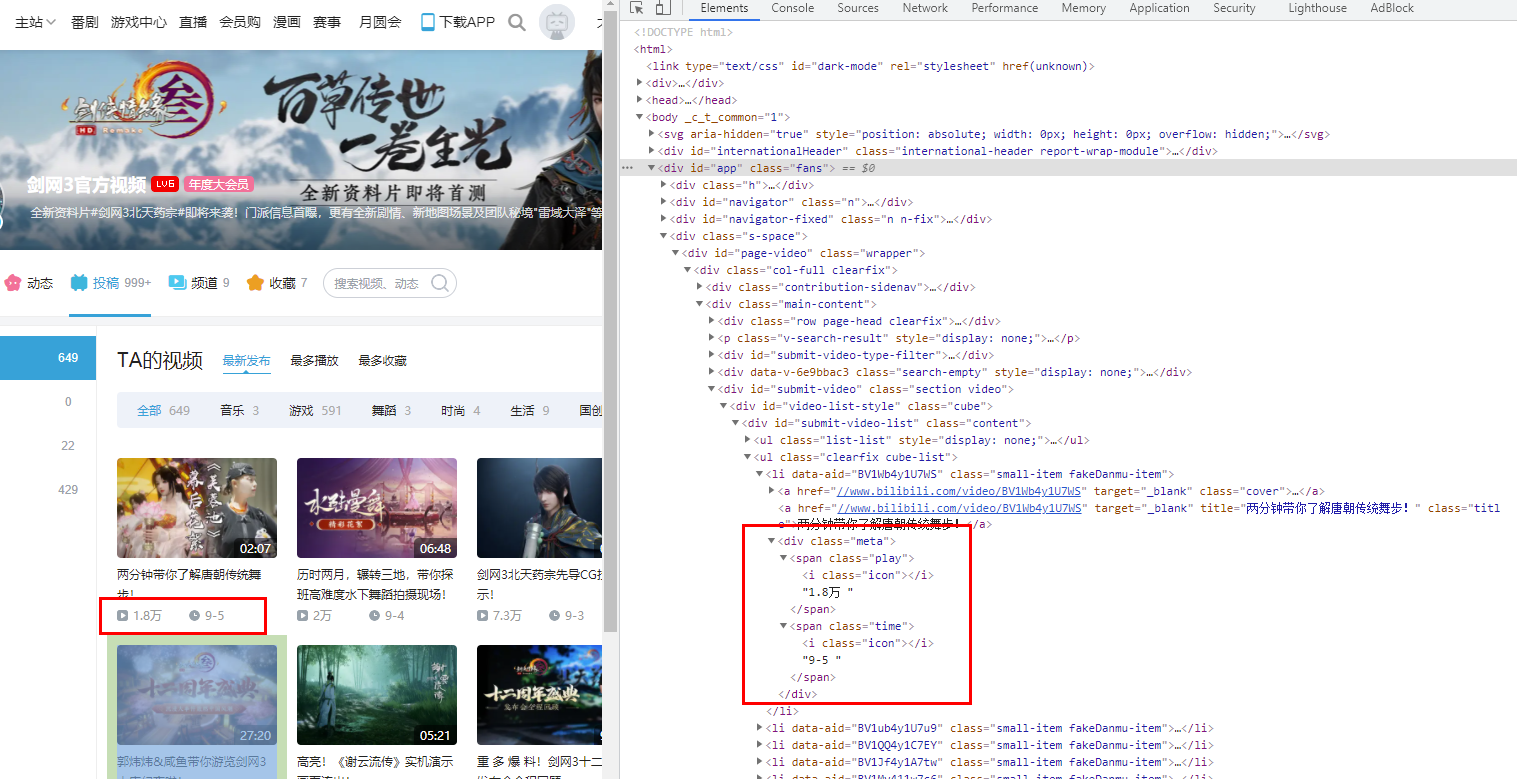Click the clock icon beside 9-3

click(x=554, y=615)
